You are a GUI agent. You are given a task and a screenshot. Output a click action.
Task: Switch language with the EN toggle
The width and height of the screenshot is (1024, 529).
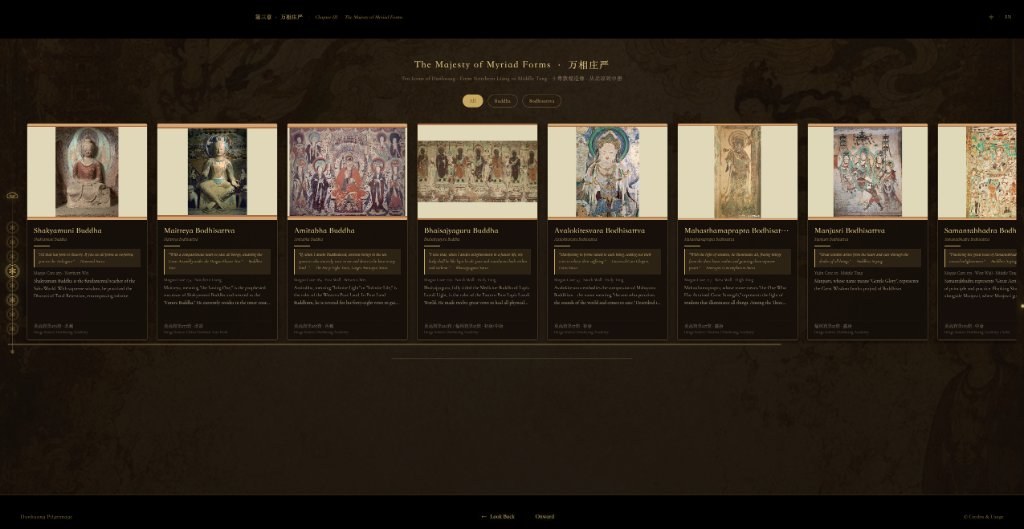click(x=1008, y=18)
